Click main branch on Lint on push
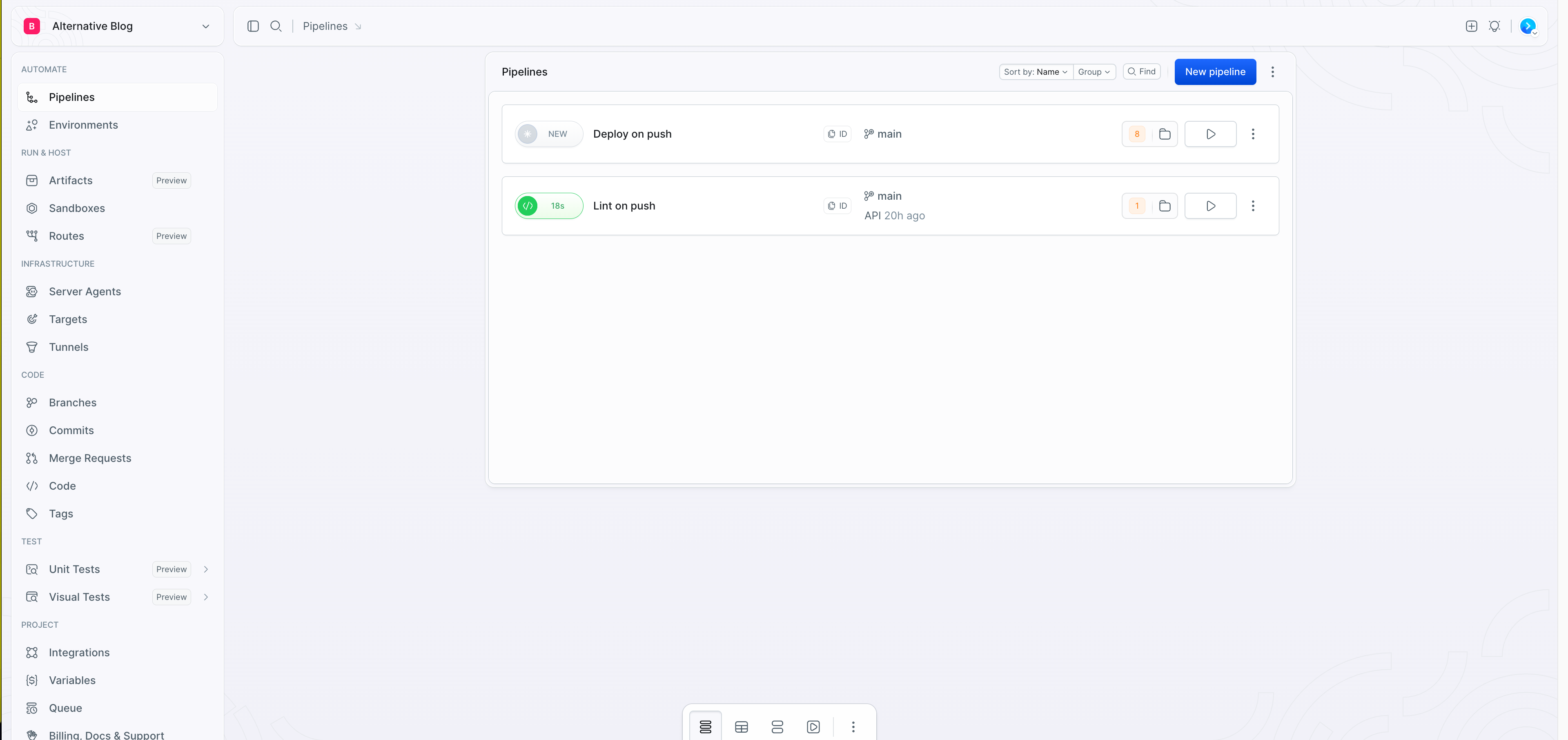Image resolution: width=1568 pixels, height=740 pixels. click(882, 196)
